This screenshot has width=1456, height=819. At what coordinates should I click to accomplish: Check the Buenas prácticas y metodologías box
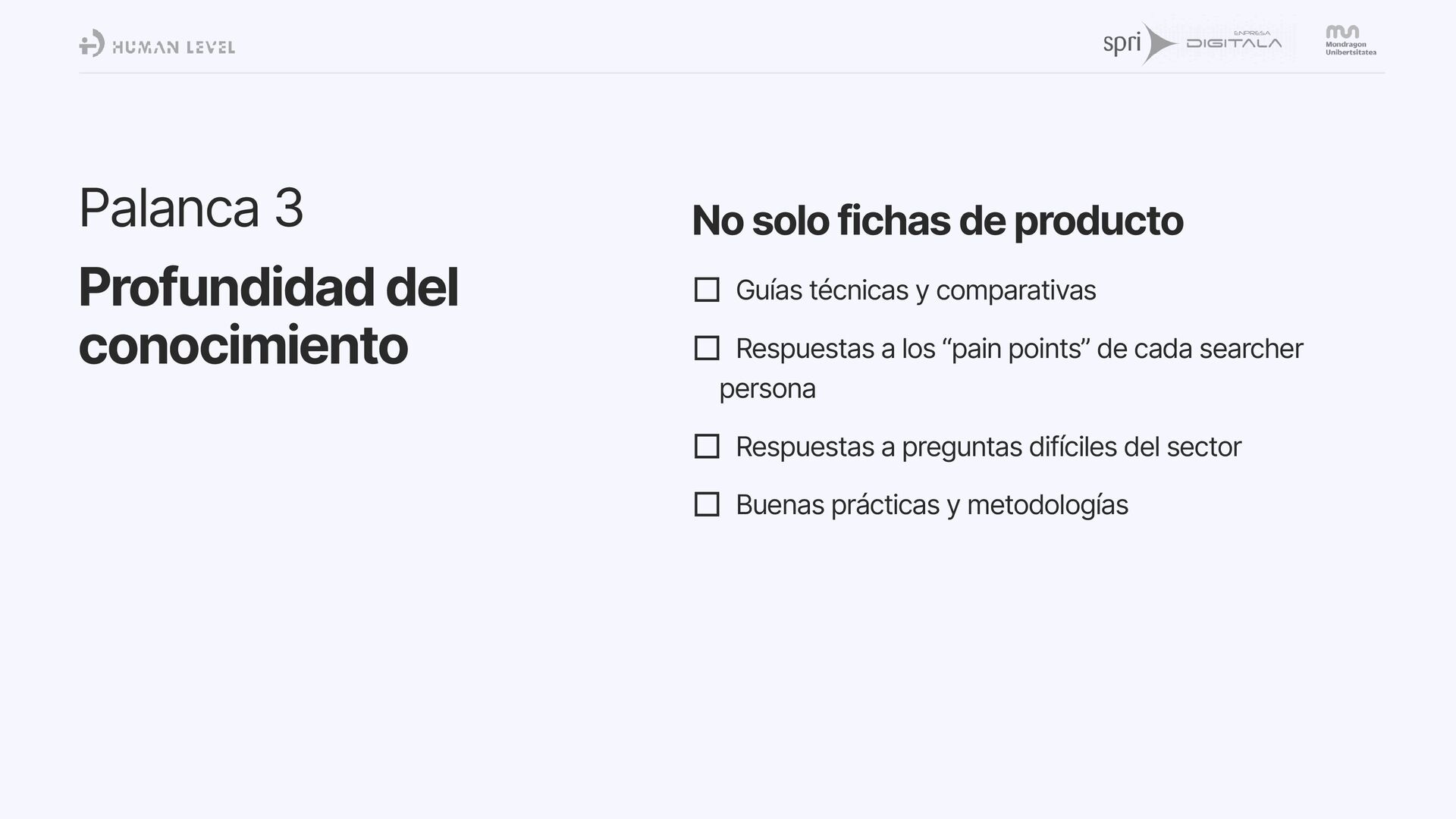pos(707,504)
